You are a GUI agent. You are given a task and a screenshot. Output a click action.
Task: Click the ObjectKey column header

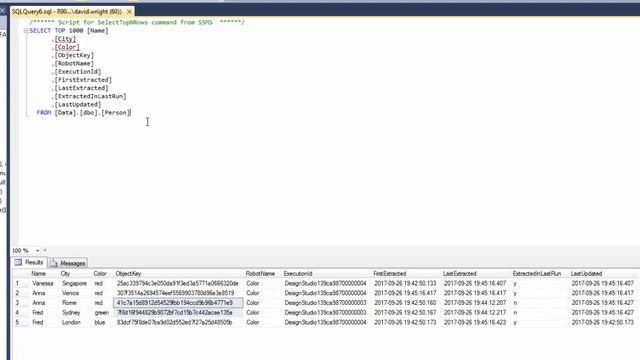(129, 273)
